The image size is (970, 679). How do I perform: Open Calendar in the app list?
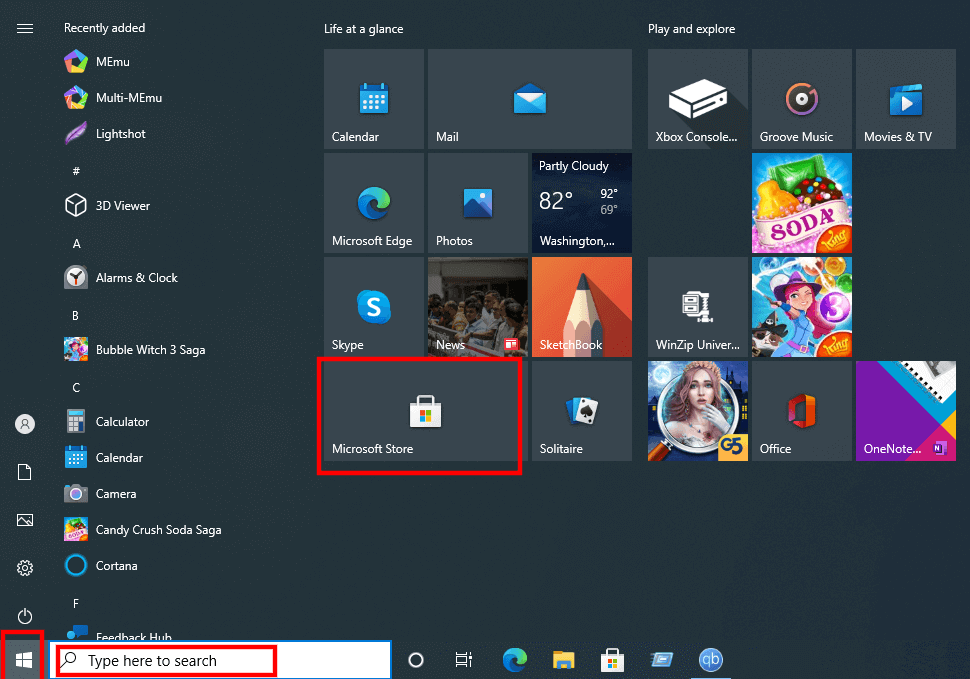103,458
